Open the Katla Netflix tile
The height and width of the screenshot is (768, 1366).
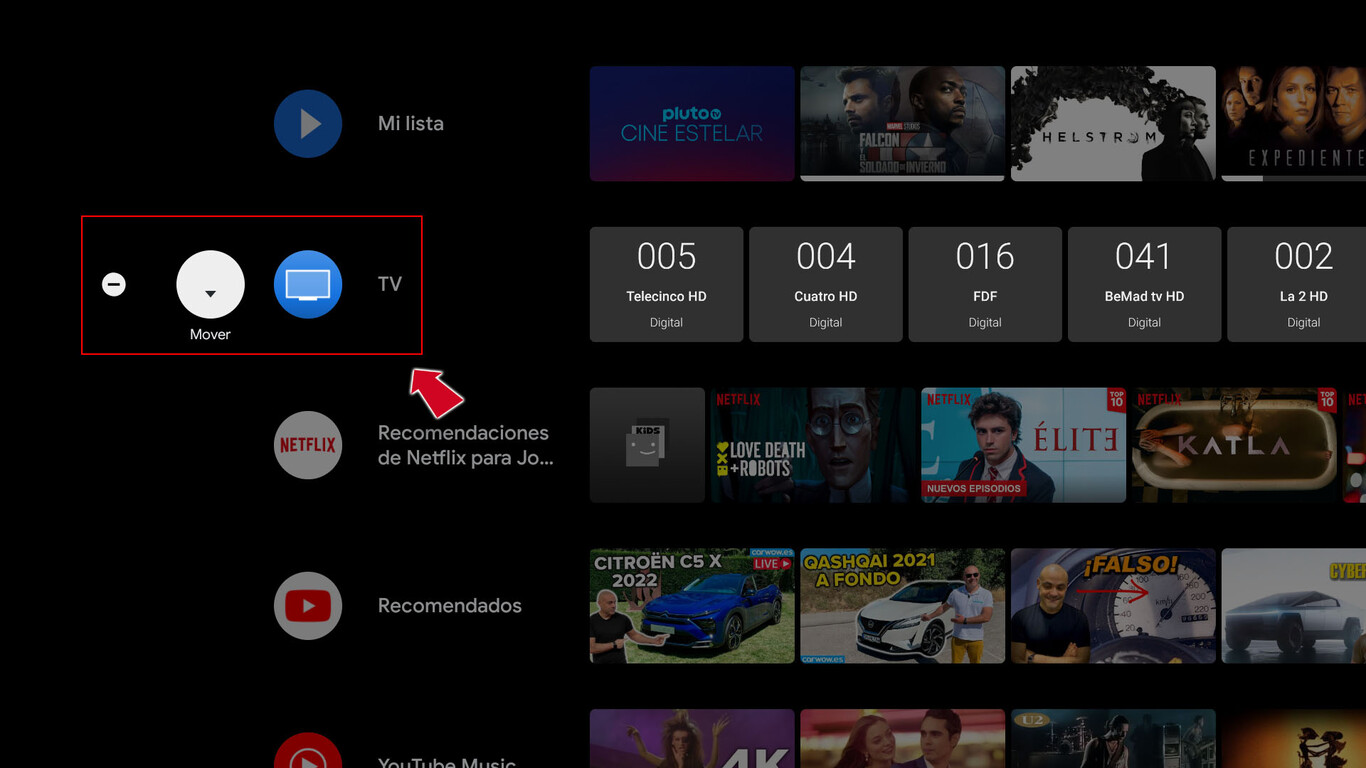point(1234,445)
